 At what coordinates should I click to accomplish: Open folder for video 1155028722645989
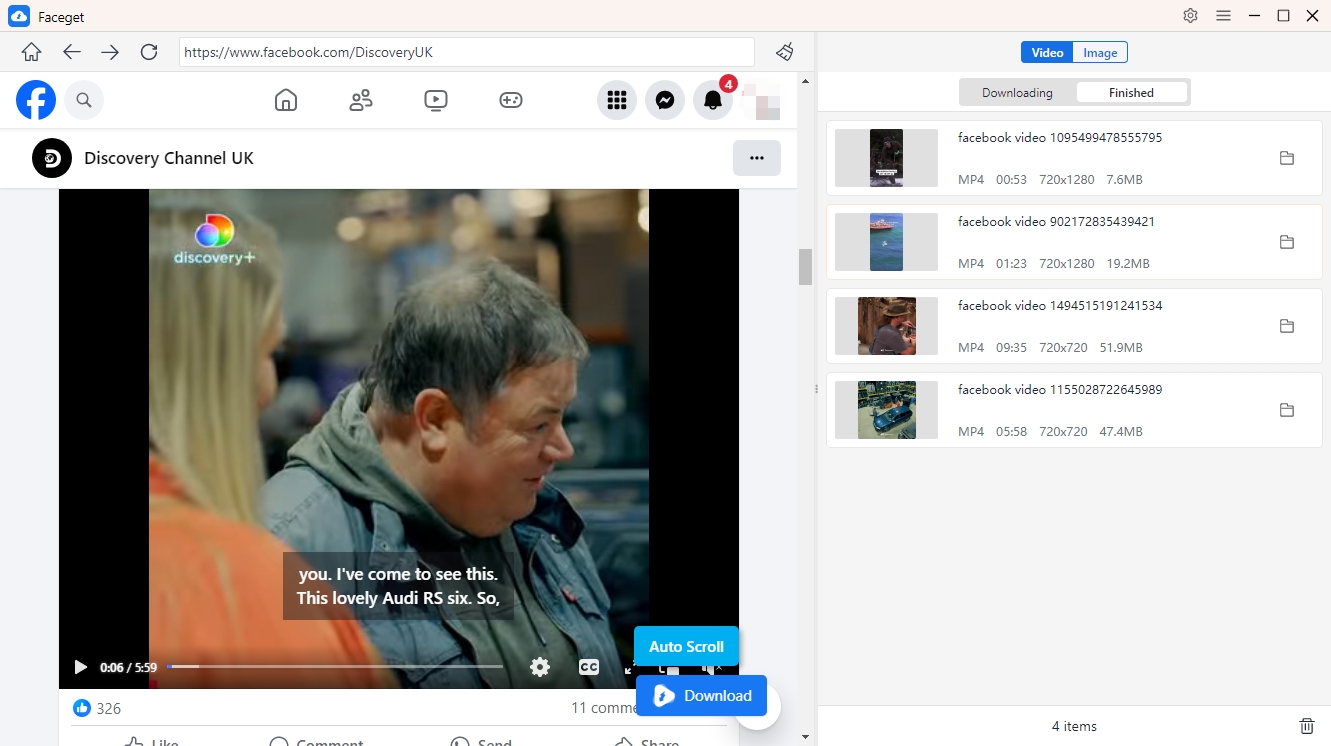click(1287, 410)
